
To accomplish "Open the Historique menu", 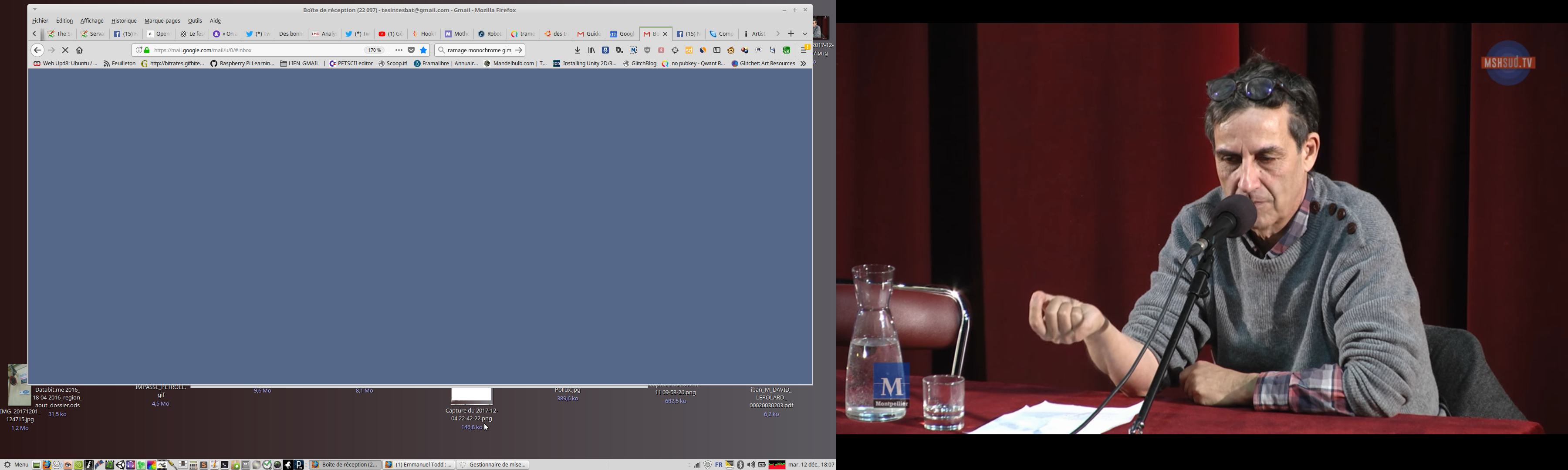I will coord(124,21).
